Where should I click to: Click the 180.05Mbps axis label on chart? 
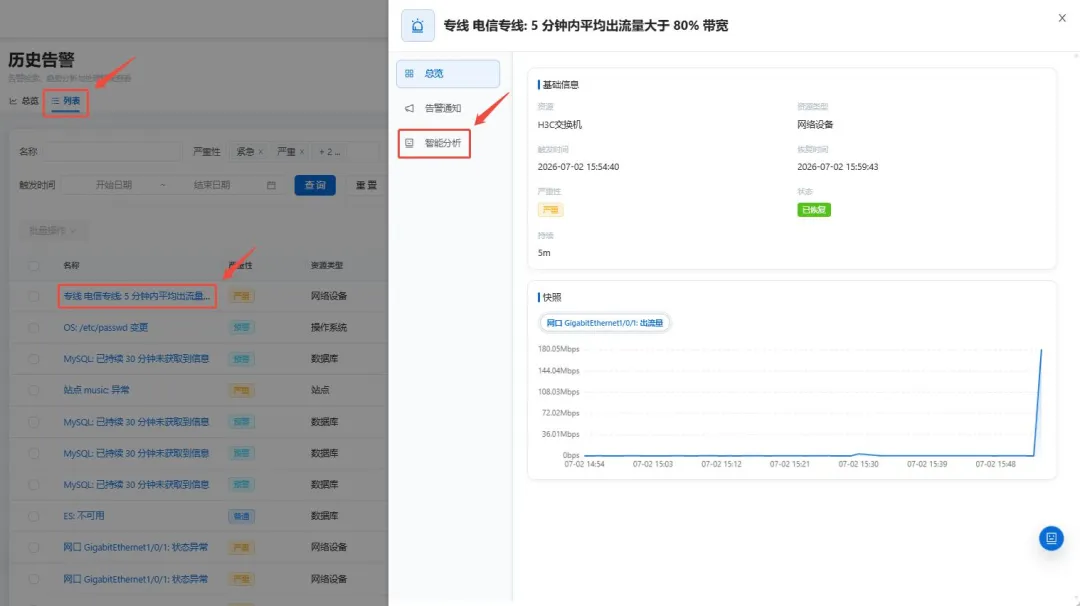(x=559, y=349)
